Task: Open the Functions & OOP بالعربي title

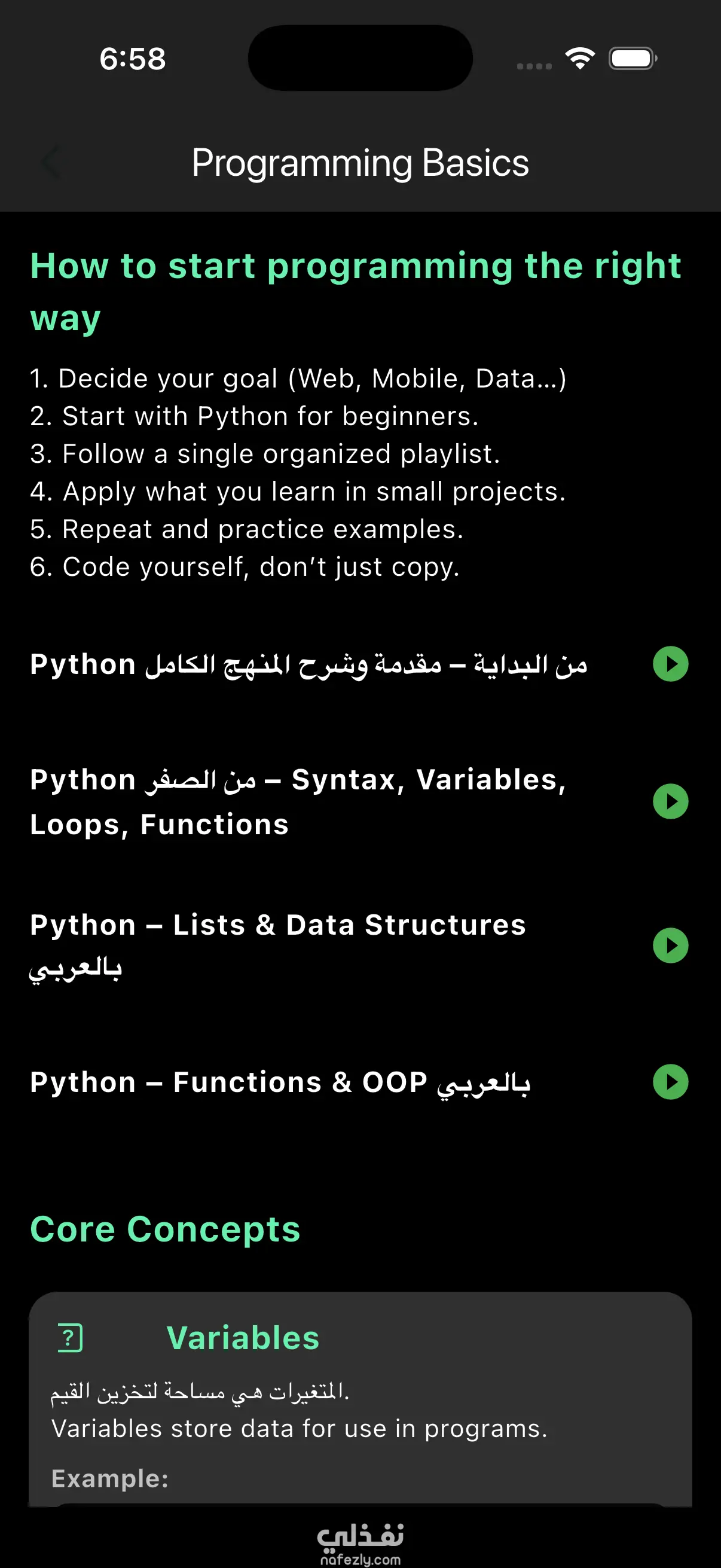Action: (x=280, y=1083)
